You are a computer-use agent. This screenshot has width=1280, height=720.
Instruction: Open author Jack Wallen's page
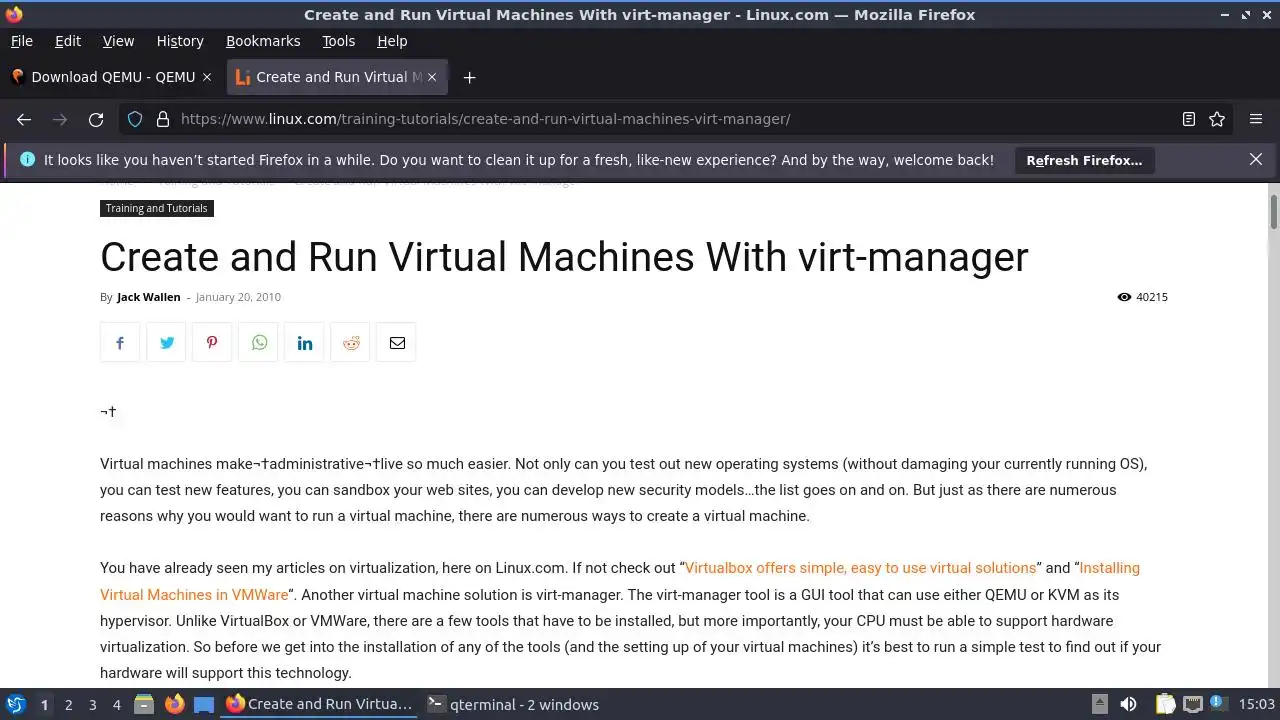[148, 297]
